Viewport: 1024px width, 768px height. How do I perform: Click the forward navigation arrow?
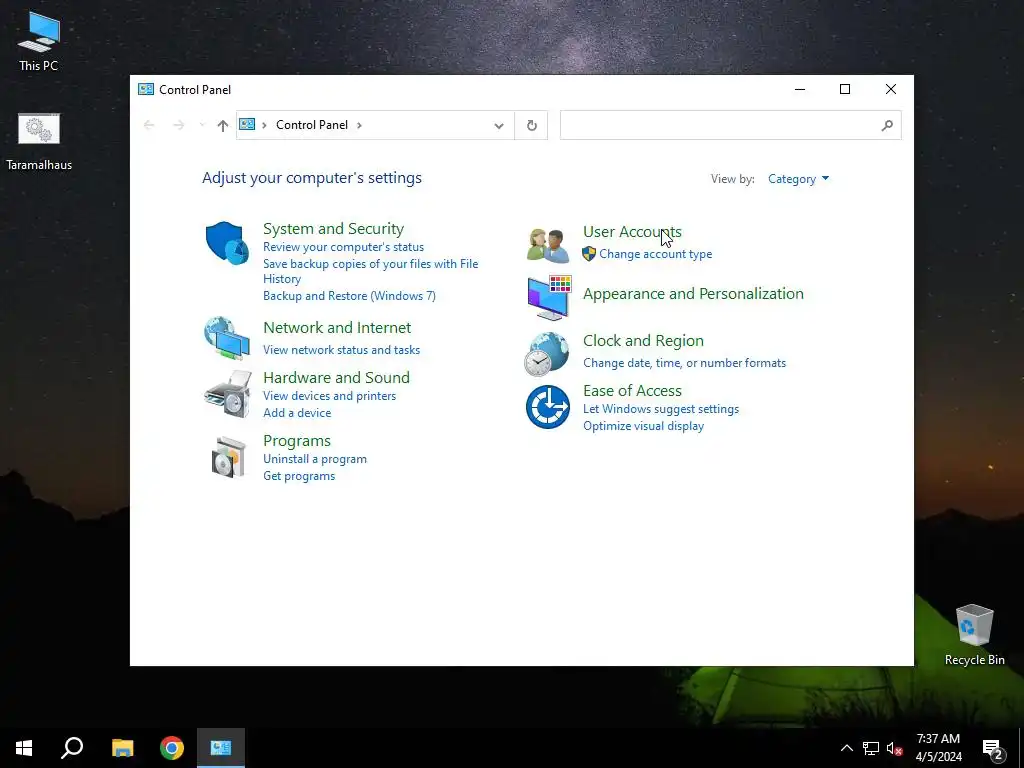[178, 125]
